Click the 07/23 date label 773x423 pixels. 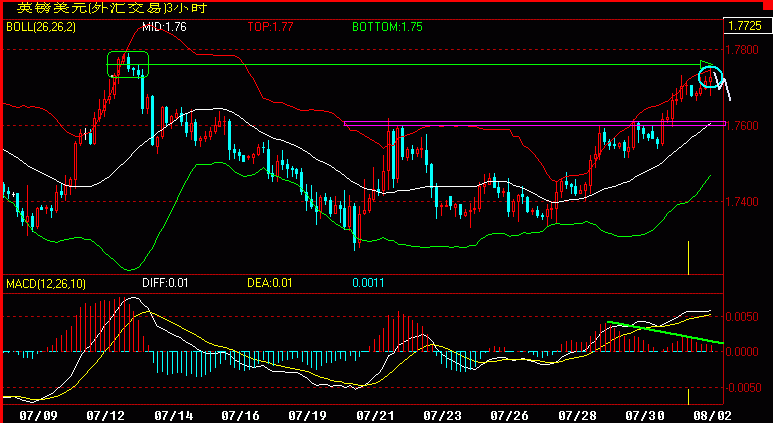[x=441, y=415]
